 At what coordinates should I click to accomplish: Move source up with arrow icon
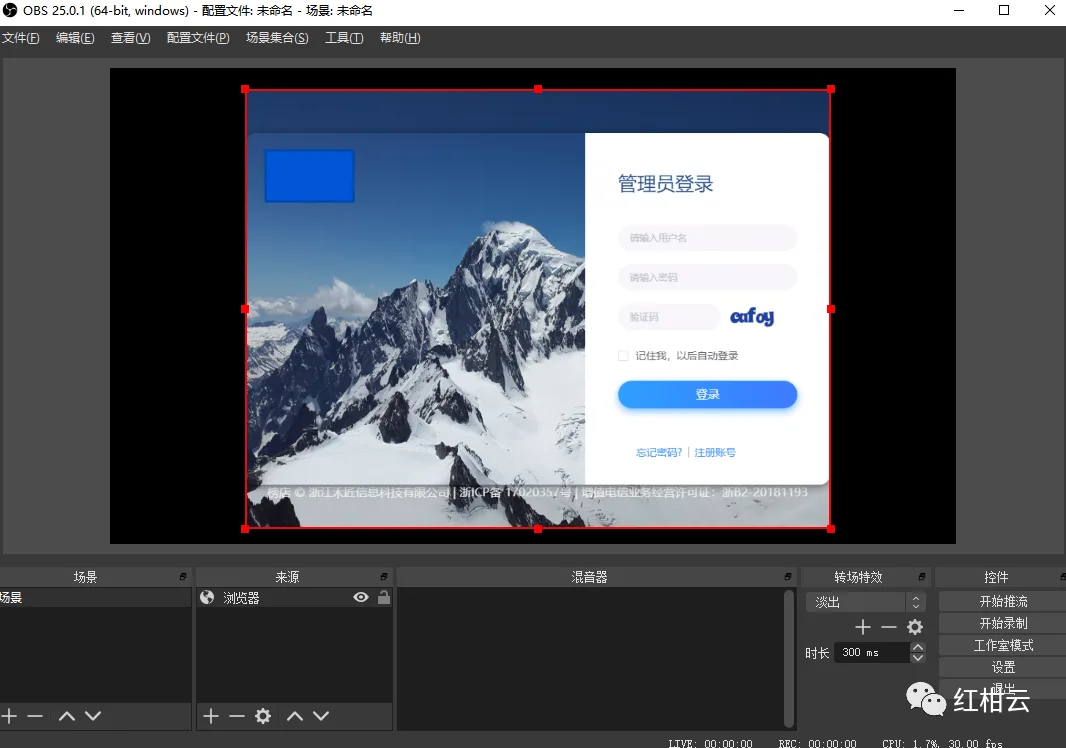(294, 715)
